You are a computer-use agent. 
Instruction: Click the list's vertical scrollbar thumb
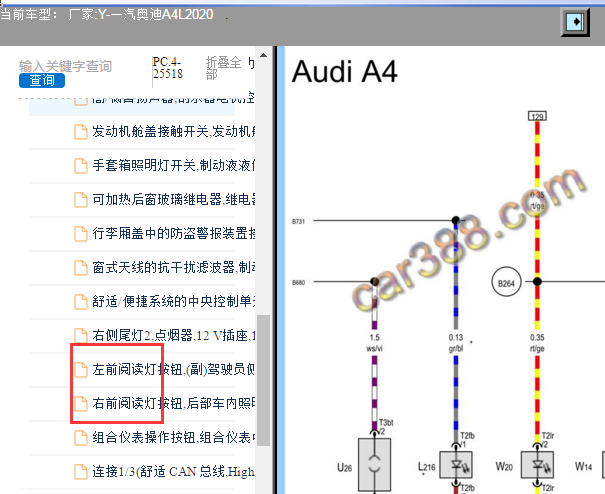pos(264,380)
